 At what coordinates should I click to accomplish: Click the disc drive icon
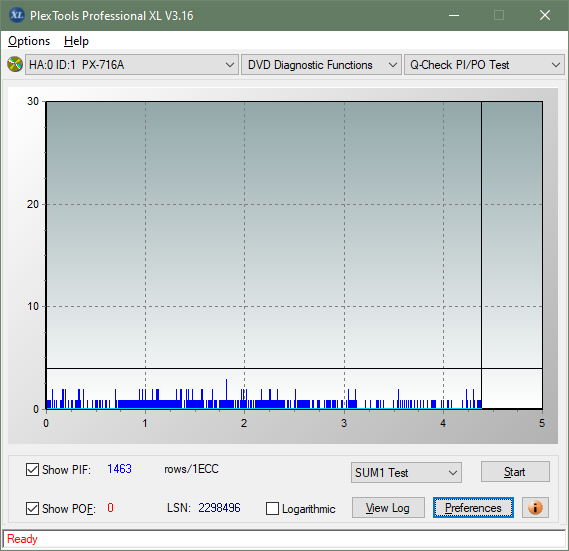point(15,65)
